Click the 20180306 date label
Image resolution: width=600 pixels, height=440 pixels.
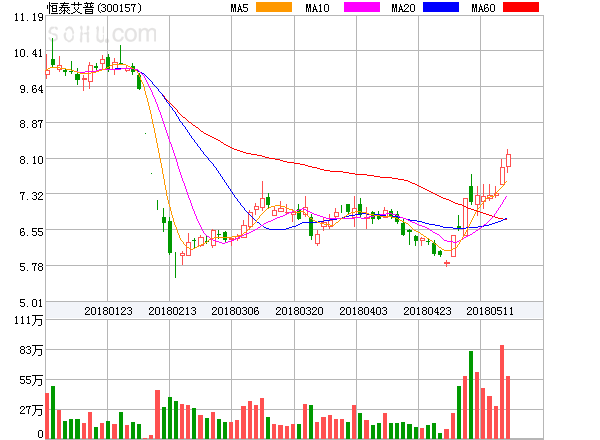click(x=235, y=311)
